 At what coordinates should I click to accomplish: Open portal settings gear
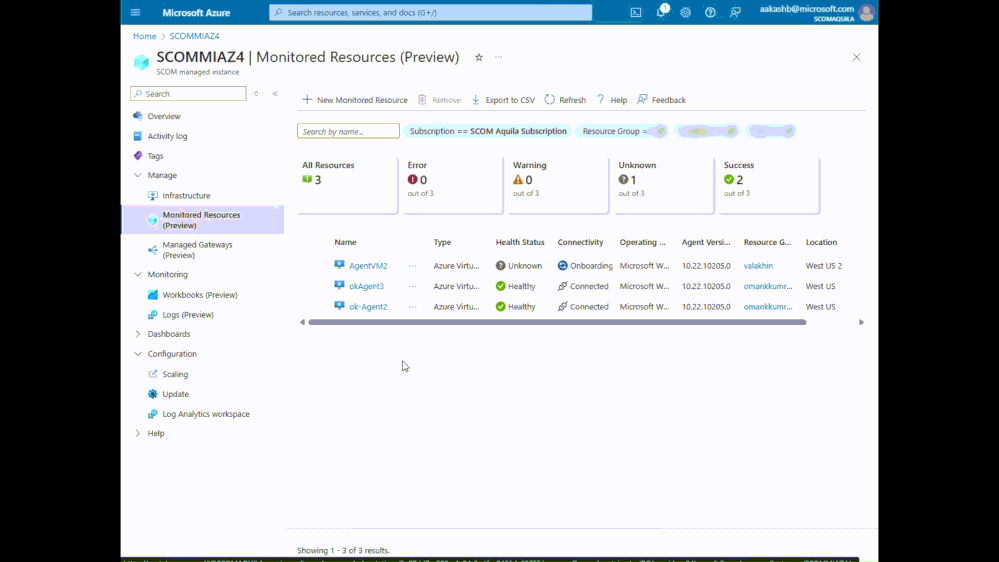pos(686,12)
